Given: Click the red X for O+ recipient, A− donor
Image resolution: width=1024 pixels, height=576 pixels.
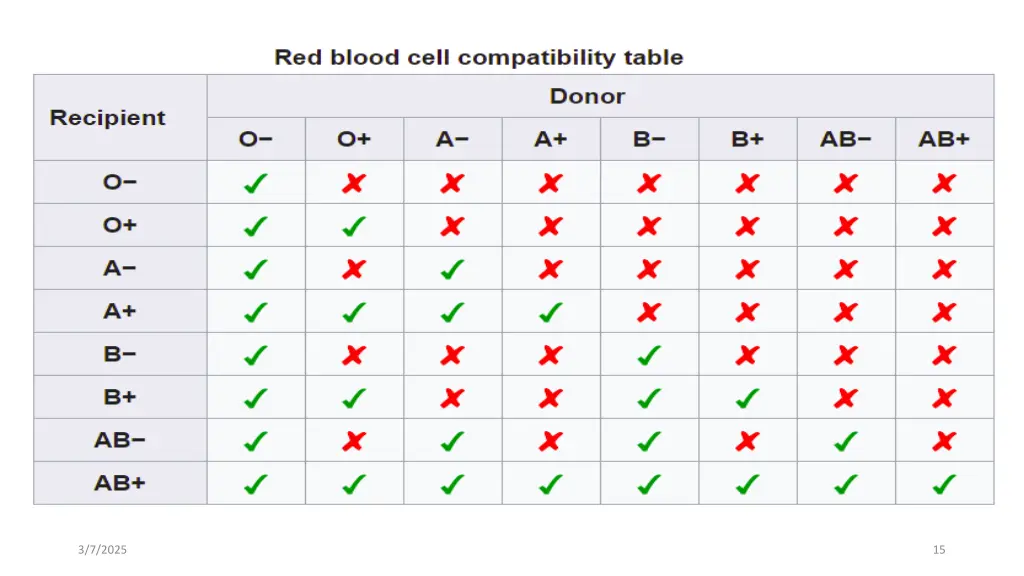Looking at the screenshot, I should point(452,227).
